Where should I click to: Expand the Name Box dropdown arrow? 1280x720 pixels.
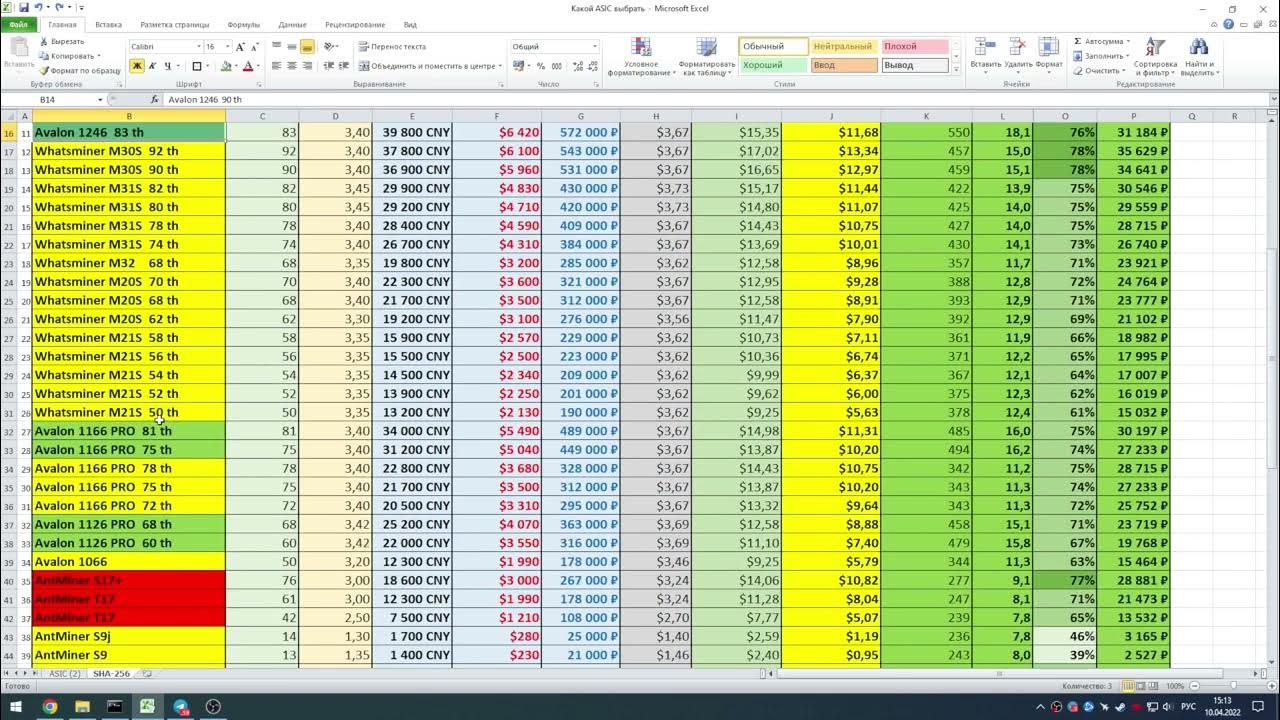tap(100, 100)
